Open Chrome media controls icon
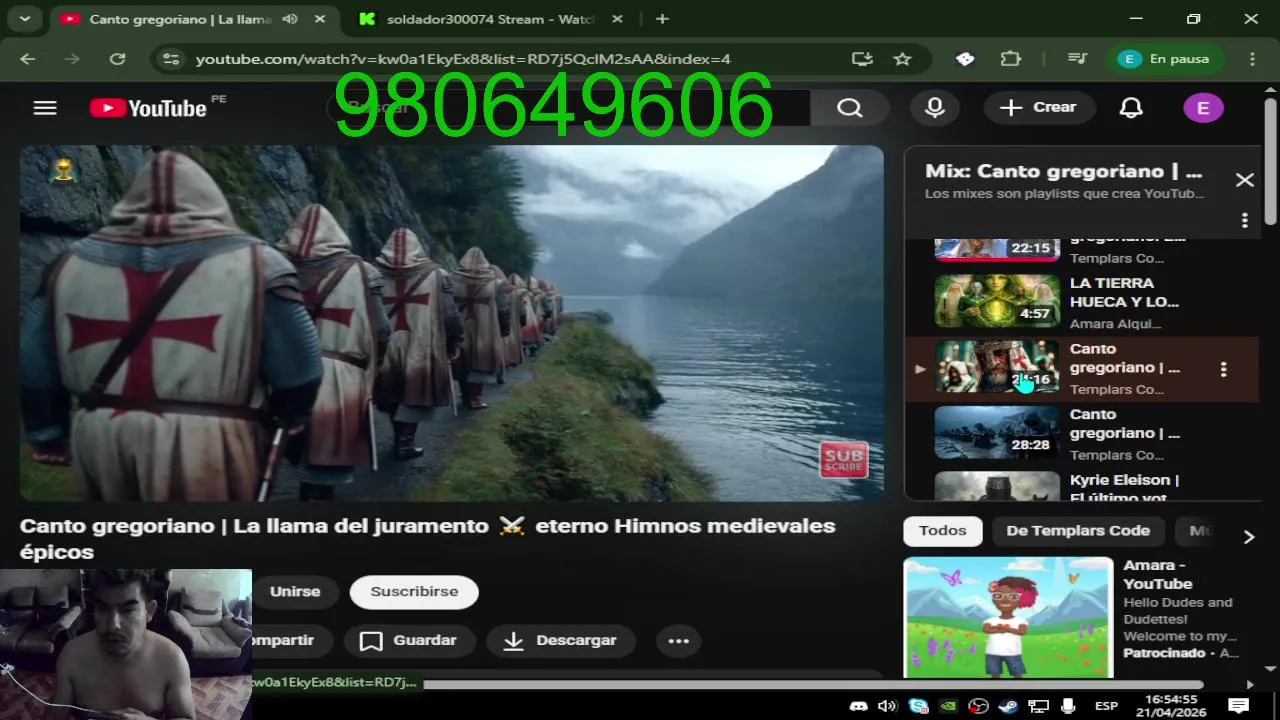1280x720 pixels. (x=1077, y=59)
